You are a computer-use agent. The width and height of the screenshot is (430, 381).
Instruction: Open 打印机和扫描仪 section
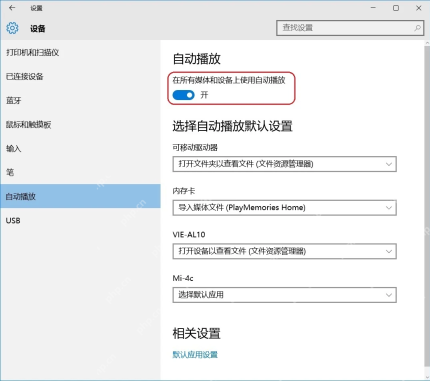(x=80, y=52)
